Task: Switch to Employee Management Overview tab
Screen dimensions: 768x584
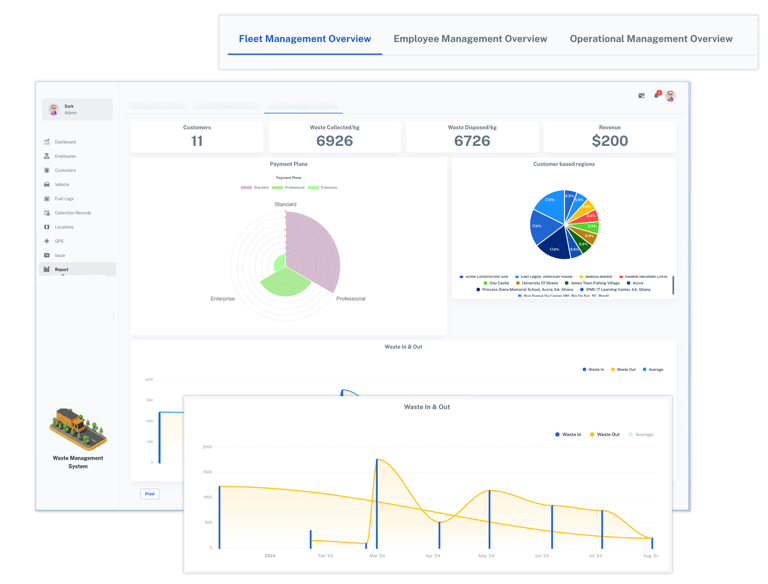Action: (x=470, y=39)
